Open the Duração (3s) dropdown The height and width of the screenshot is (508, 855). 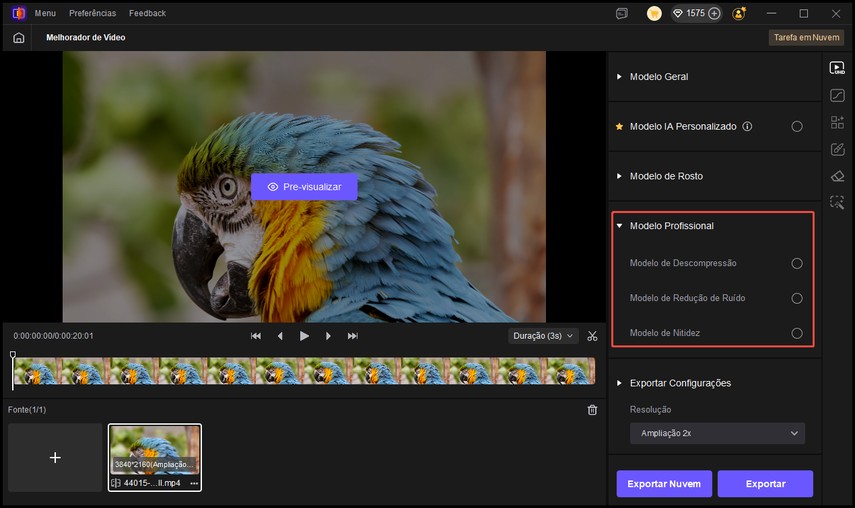click(543, 336)
